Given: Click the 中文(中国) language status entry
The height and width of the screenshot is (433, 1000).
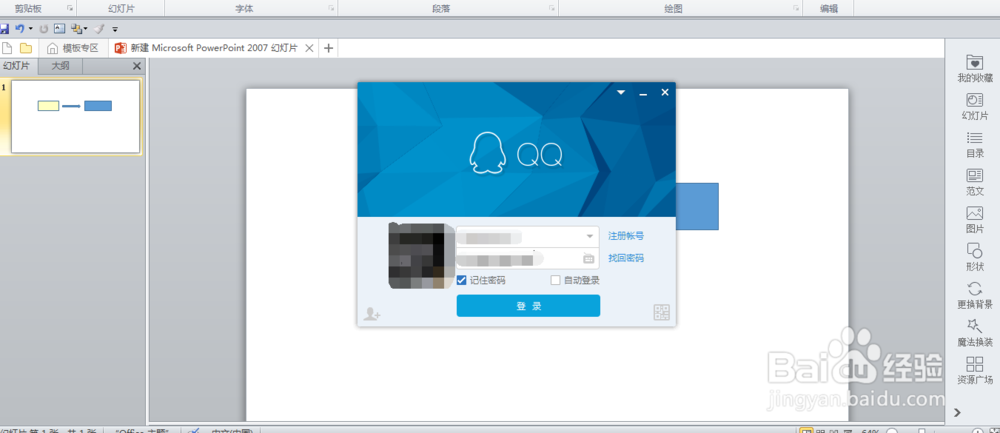Looking at the screenshot, I should coord(232,430).
